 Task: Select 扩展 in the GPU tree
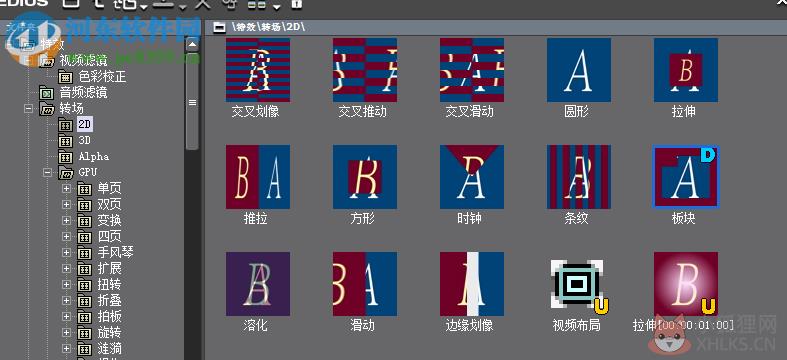pyautogui.click(x=109, y=269)
